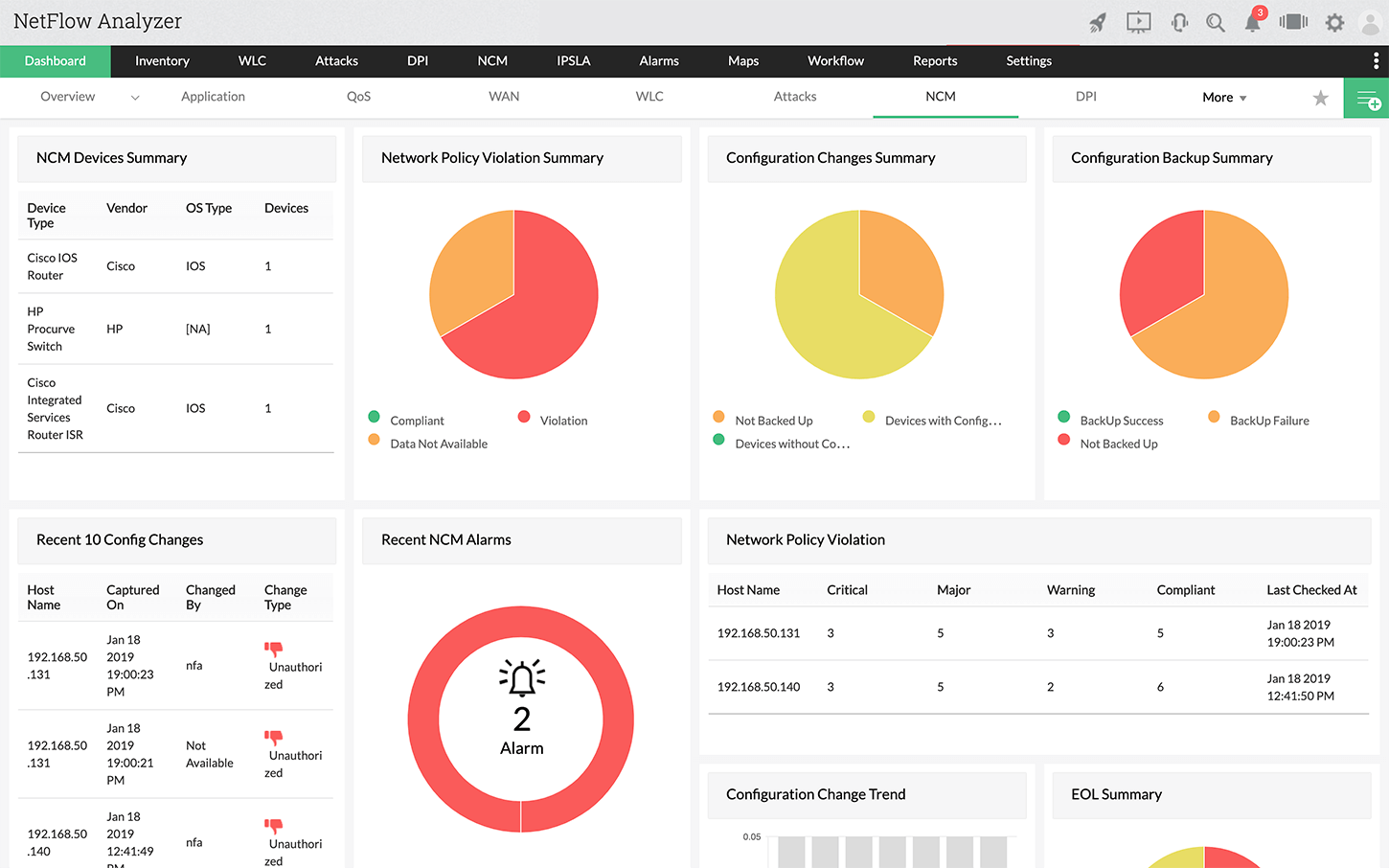1389x868 pixels.
Task: Switch to the QoS dashboard tab
Action: (x=358, y=97)
